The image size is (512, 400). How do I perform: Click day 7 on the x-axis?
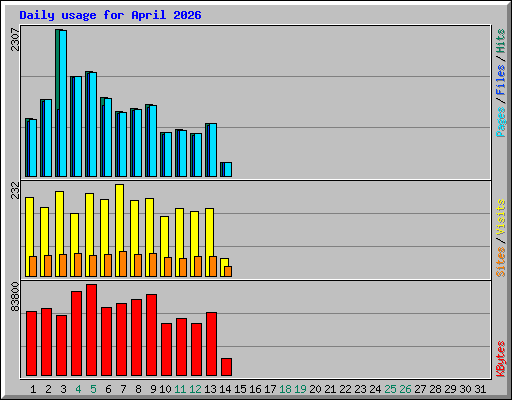123,389
